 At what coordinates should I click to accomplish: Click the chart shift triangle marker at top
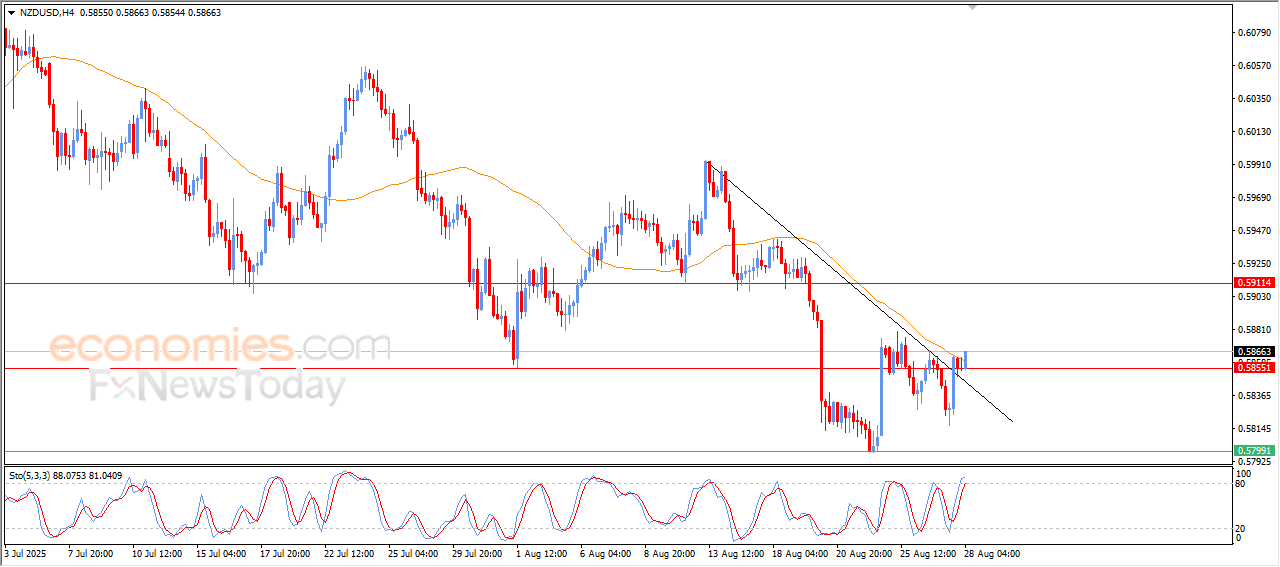coord(972,7)
